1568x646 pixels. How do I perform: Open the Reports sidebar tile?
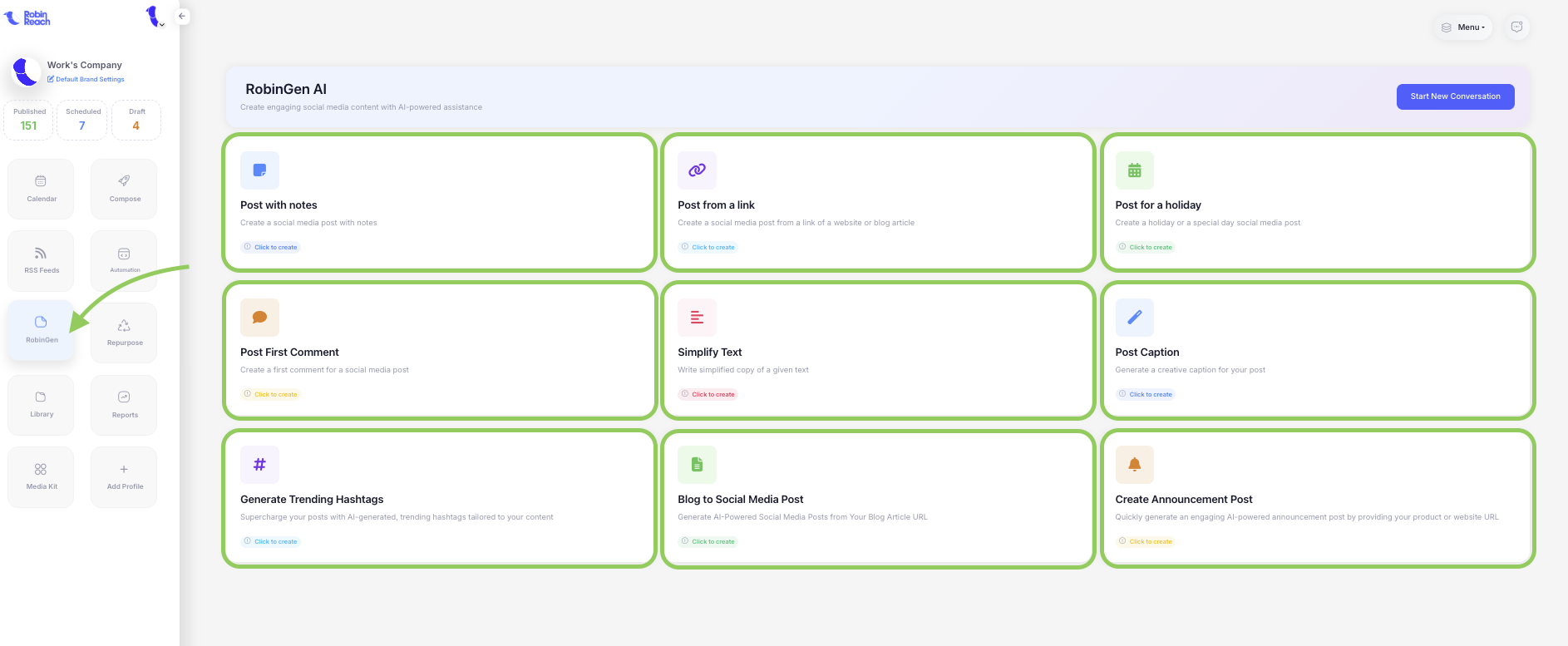124,405
